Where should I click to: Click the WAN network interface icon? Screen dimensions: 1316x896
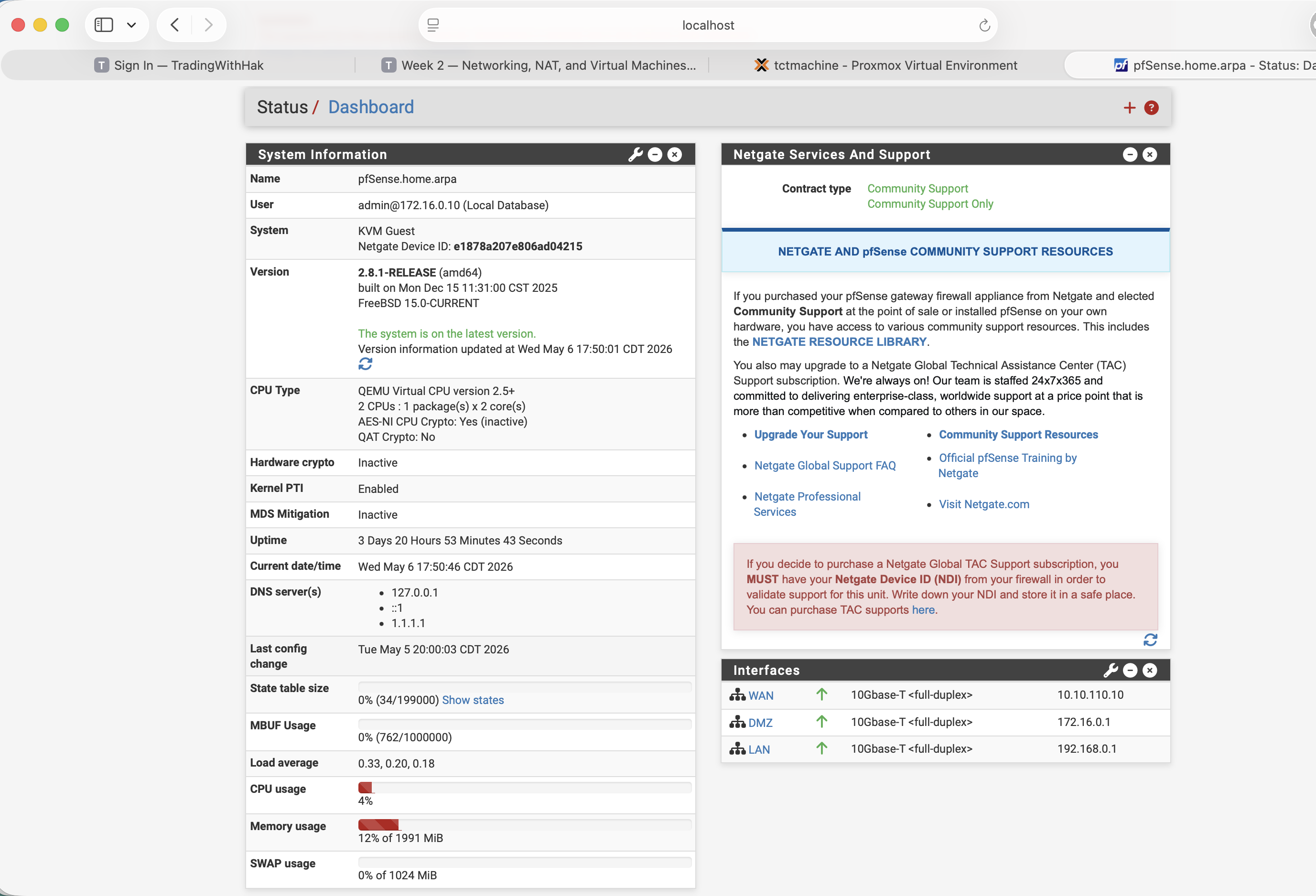(737, 694)
